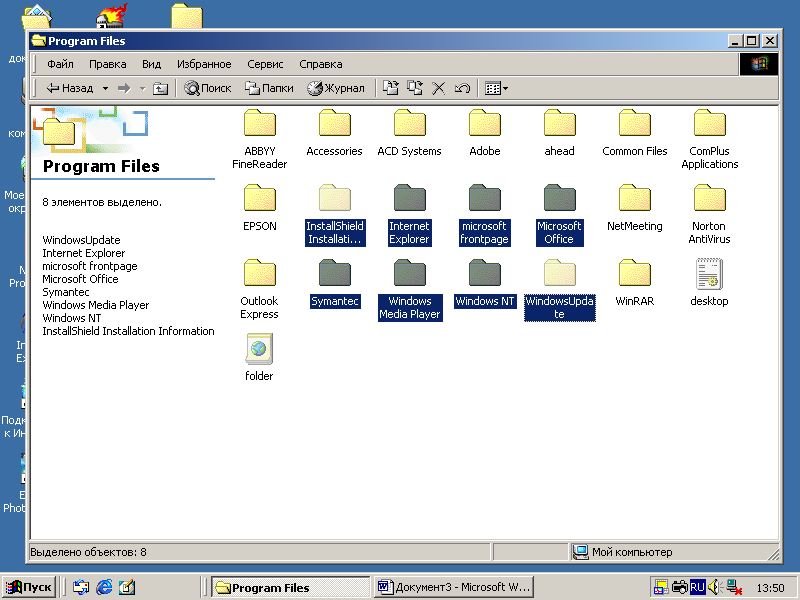Click the Symantec folder icon
Image resolution: width=800 pixels, height=600 pixels.
pyautogui.click(x=334, y=273)
